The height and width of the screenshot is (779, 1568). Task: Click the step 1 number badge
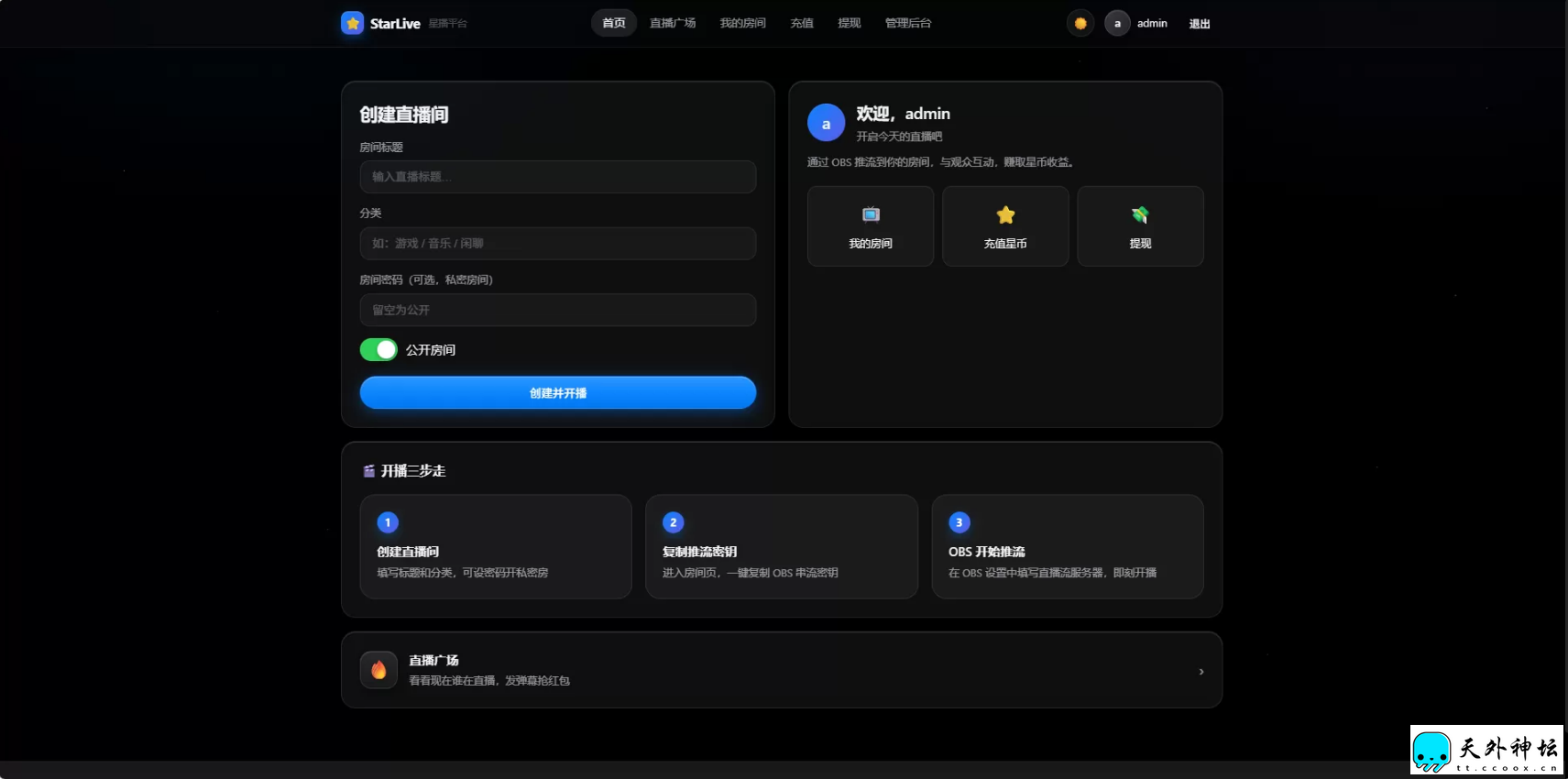[x=388, y=522]
